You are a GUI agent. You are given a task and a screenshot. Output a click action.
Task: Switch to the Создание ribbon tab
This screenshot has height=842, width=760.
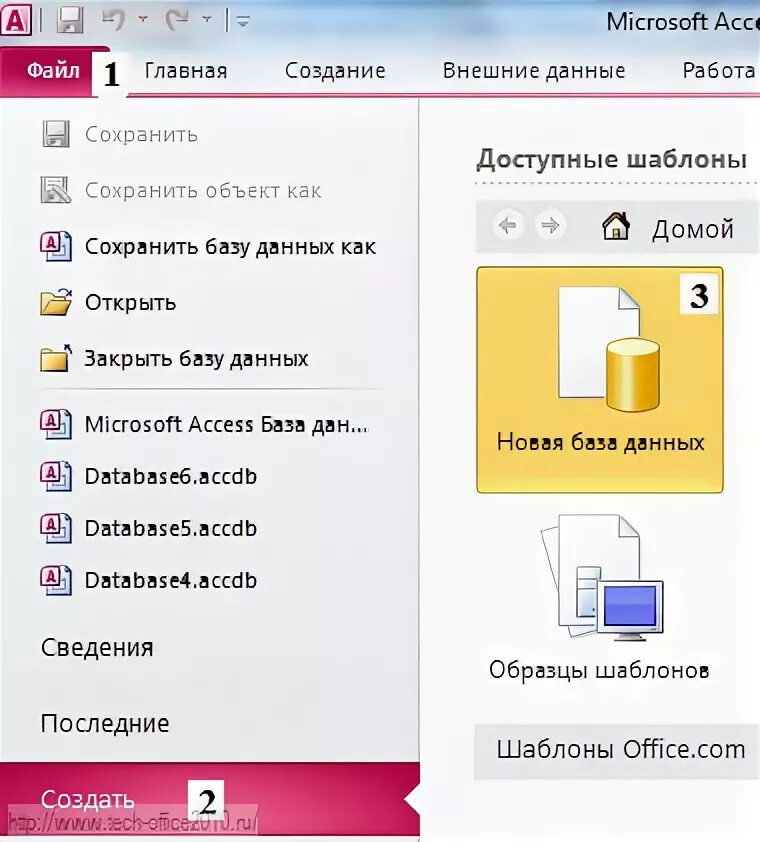point(335,71)
